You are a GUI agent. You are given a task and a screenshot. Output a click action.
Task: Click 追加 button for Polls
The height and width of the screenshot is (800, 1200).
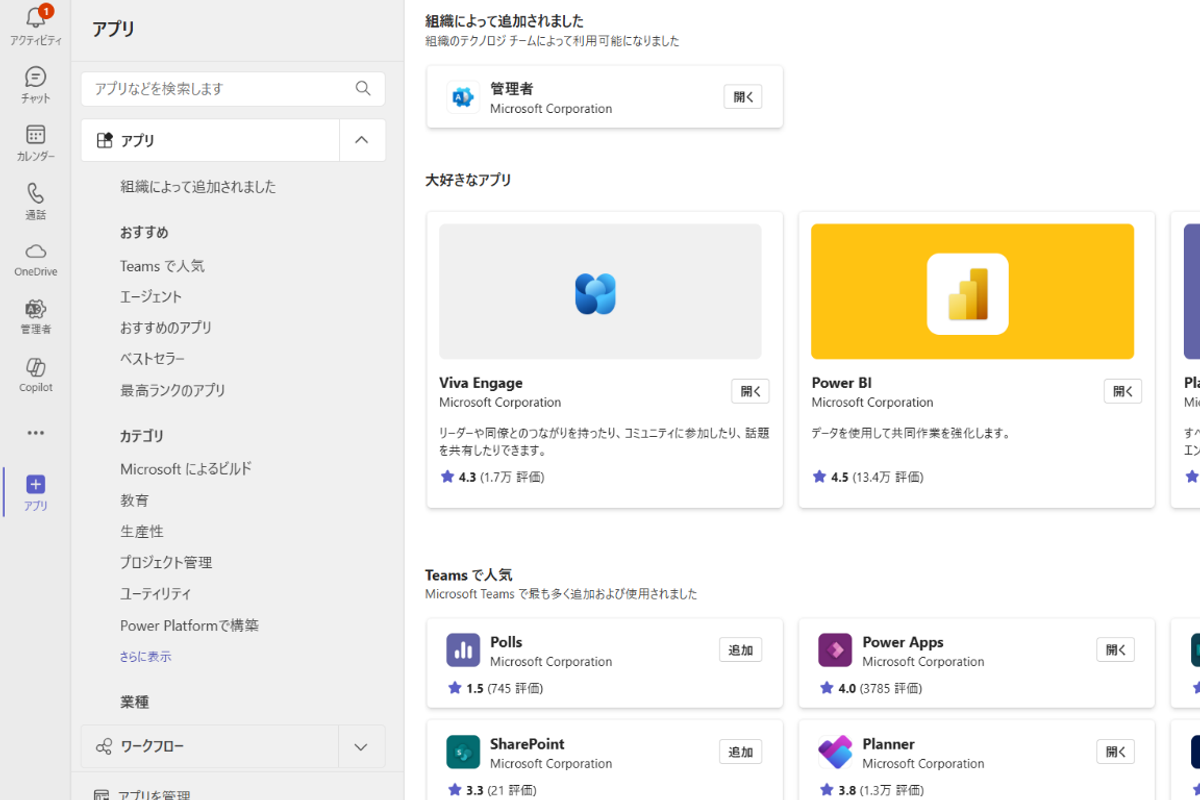(x=740, y=650)
